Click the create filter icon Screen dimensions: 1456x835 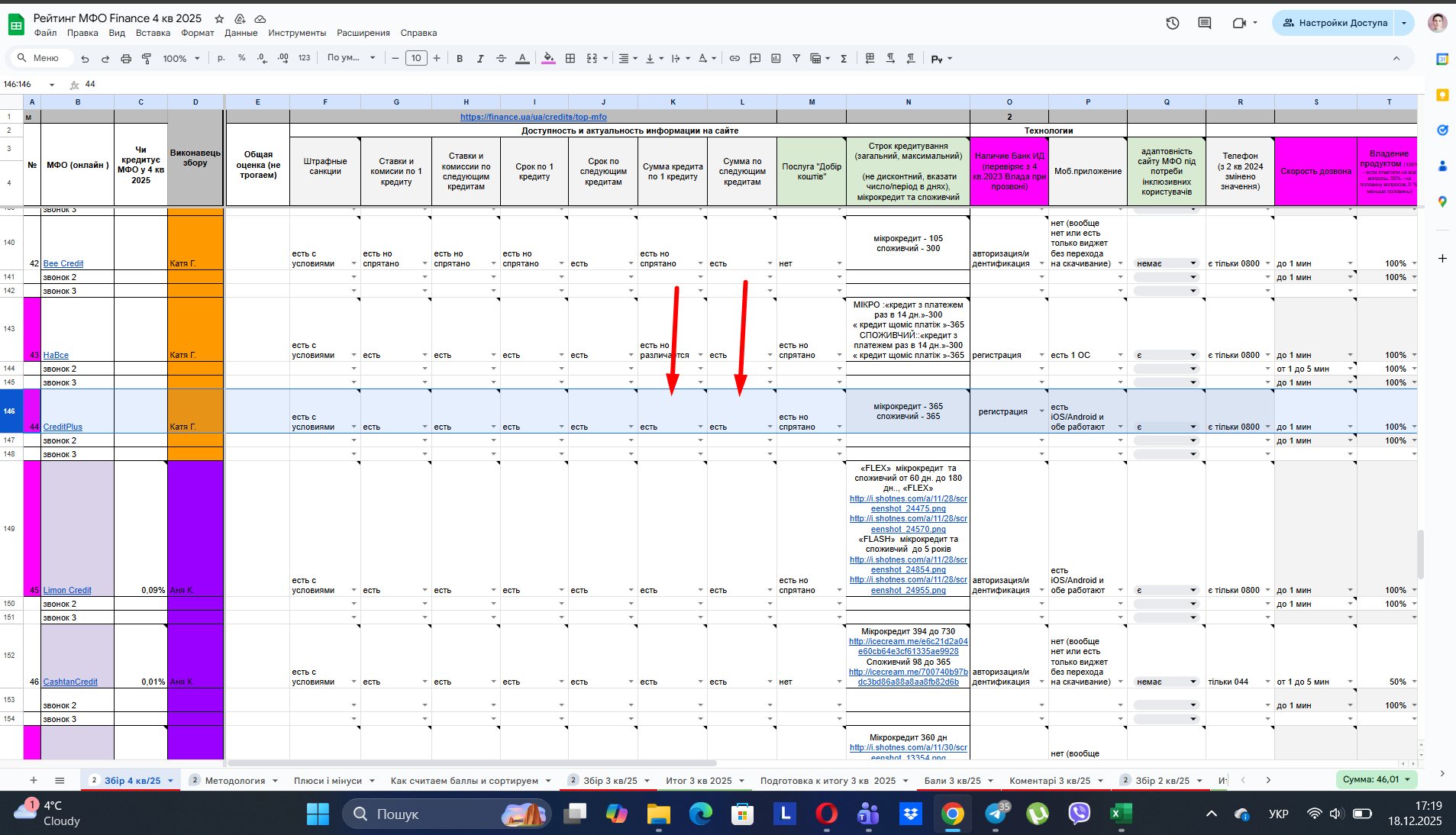tap(796, 59)
